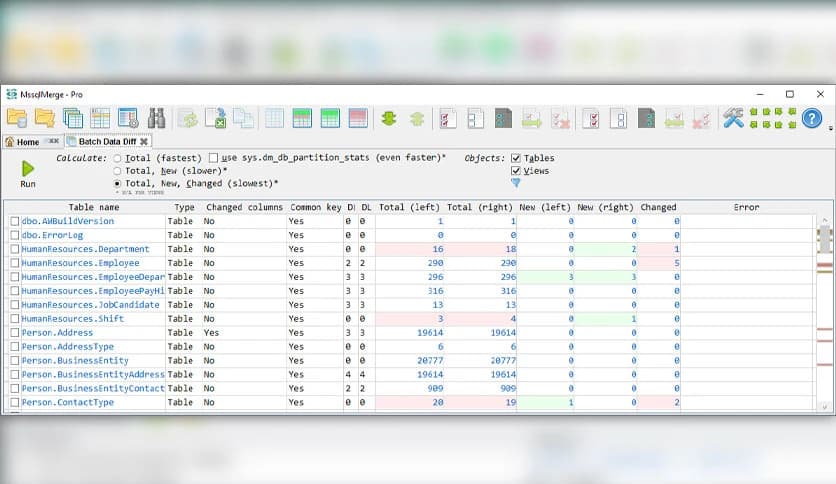The height and width of the screenshot is (484, 836).
Task: Open settings with the wrench tools icon
Action: click(x=733, y=118)
